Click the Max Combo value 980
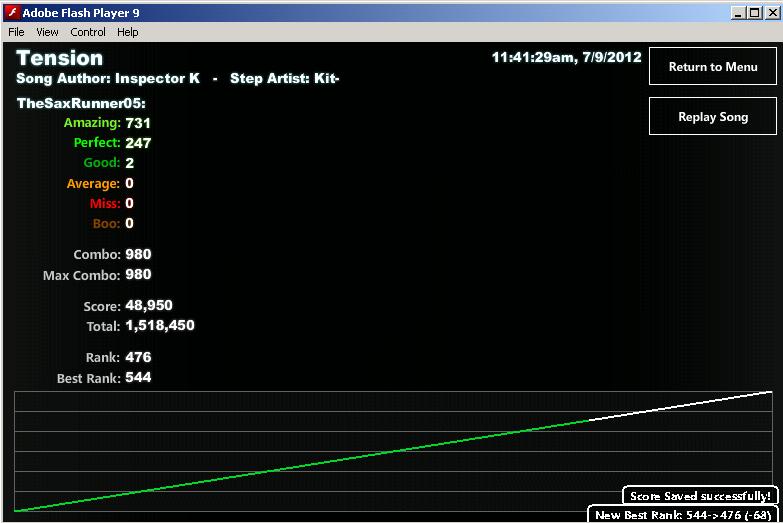This screenshot has height=523, width=783. pos(138,274)
